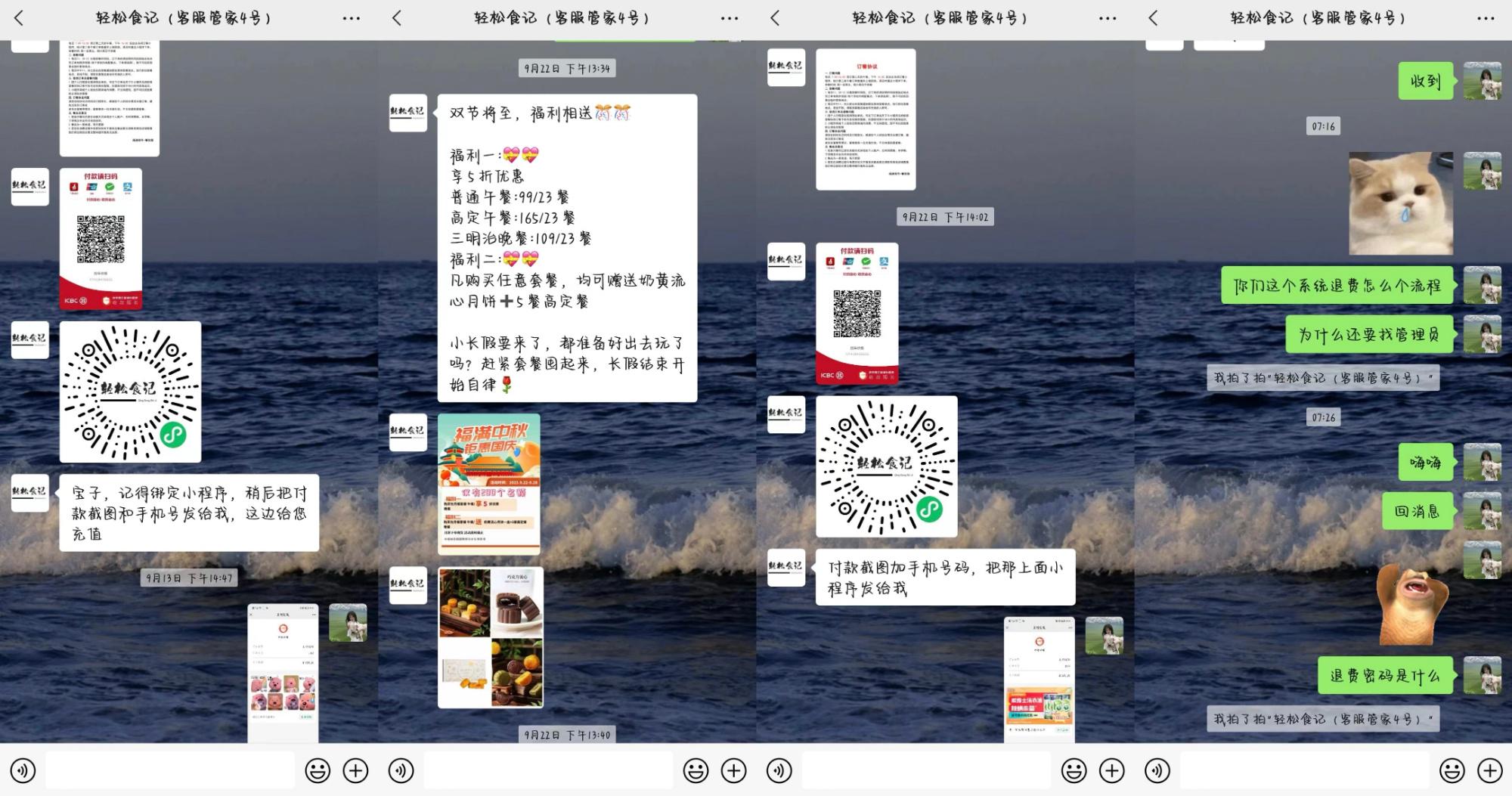Image resolution: width=1512 pixels, height=796 pixels.
Task: Tap the 回消息 message bubble
Action: [1417, 511]
